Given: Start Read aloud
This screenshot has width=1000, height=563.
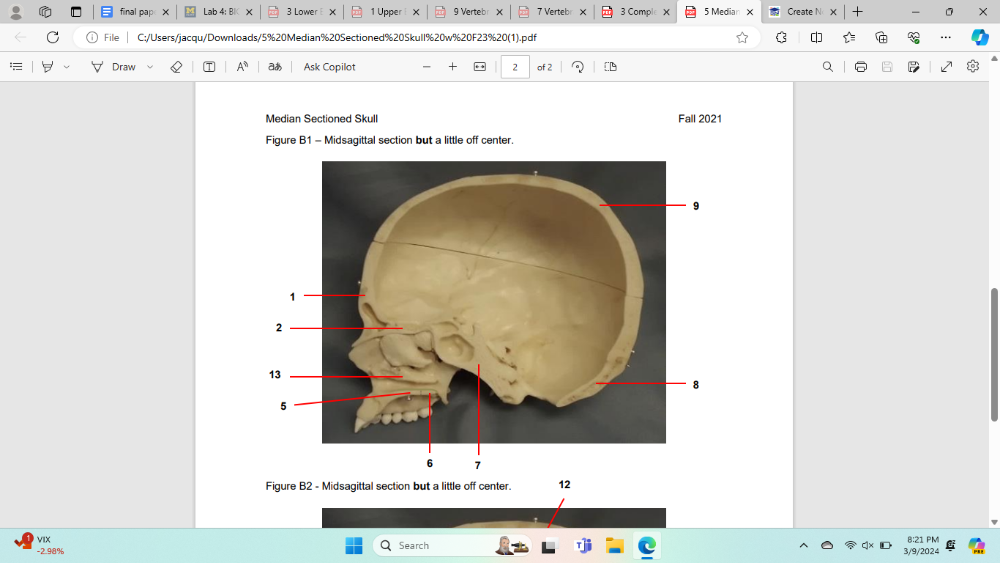Looking at the screenshot, I should (242, 67).
